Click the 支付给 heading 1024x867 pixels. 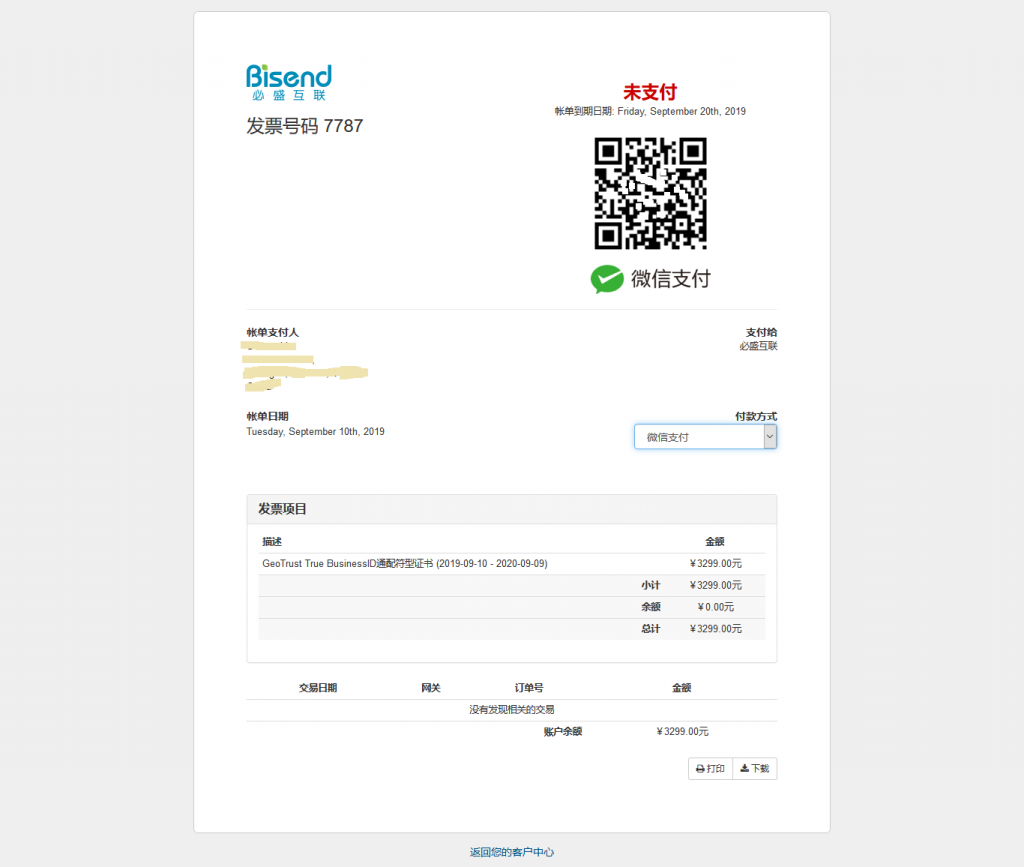click(761, 332)
